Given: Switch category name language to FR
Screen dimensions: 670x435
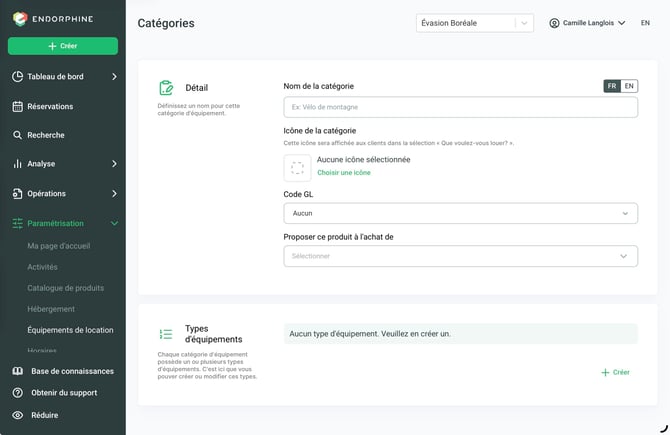Looking at the screenshot, I should [x=612, y=86].
